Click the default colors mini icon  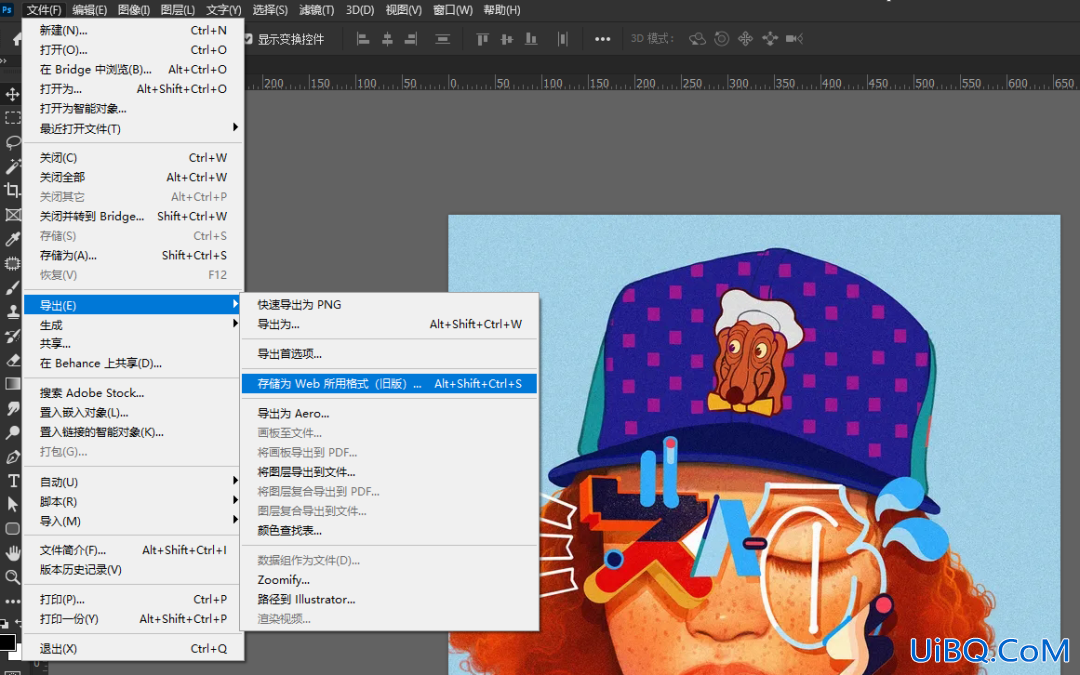4,623
